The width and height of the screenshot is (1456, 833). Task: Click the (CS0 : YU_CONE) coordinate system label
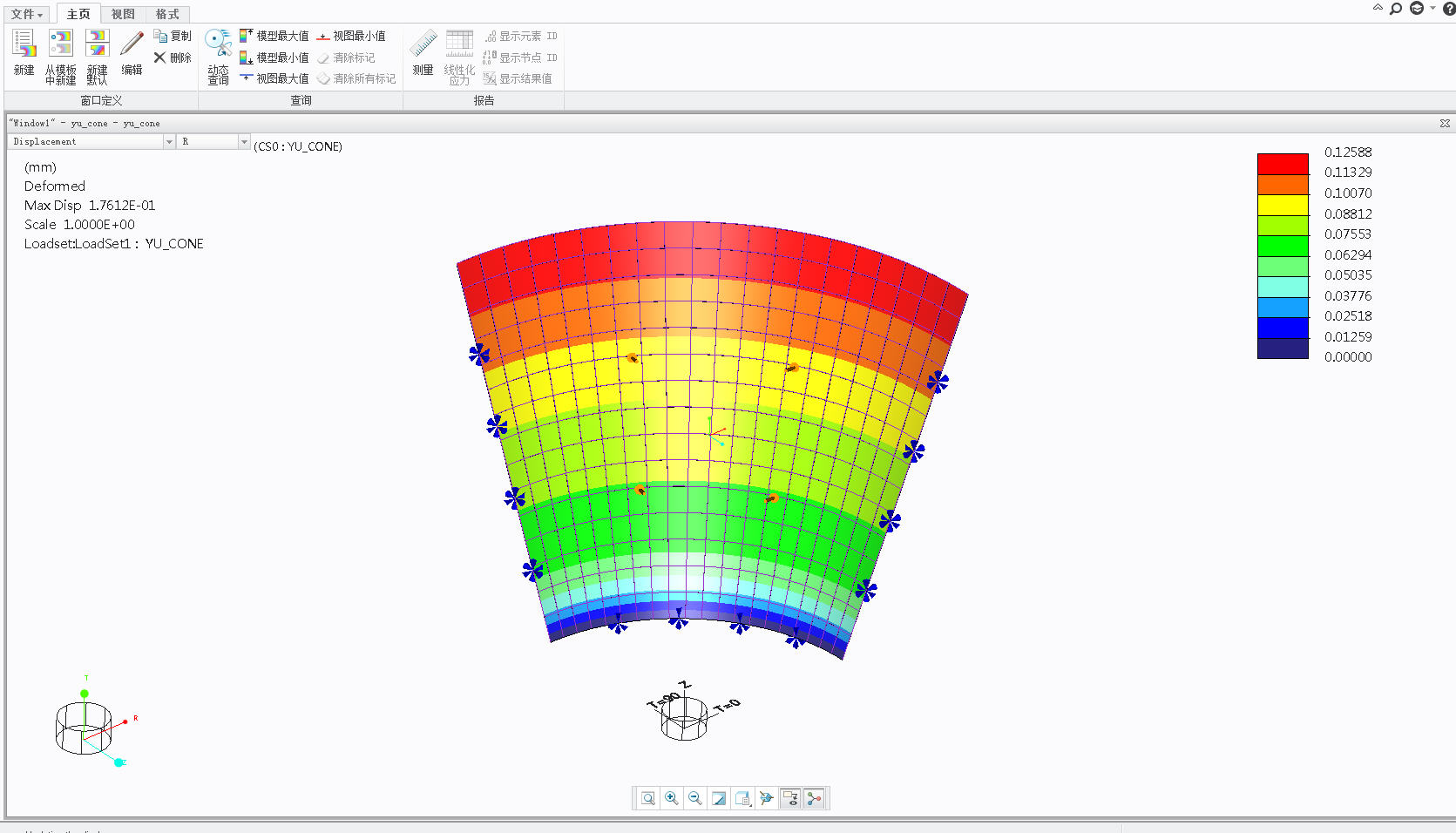[x=298, y=146]
